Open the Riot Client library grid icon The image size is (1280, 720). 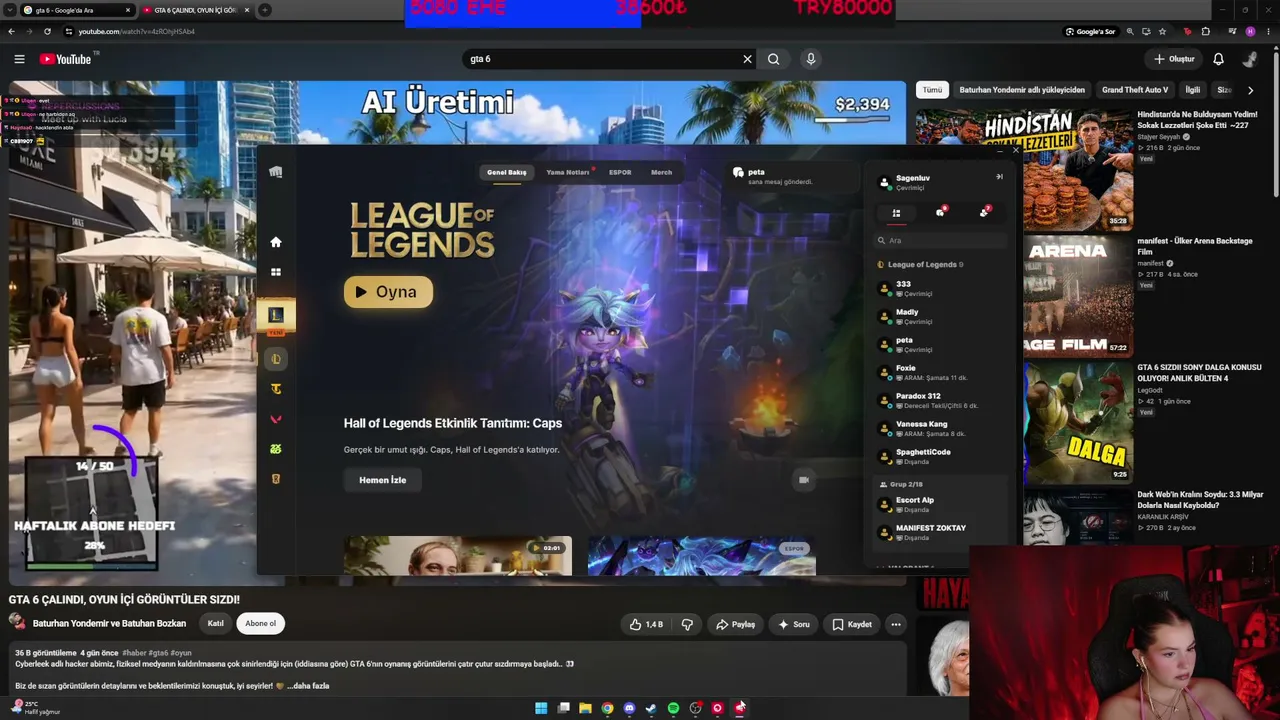(x=275, y=272)
